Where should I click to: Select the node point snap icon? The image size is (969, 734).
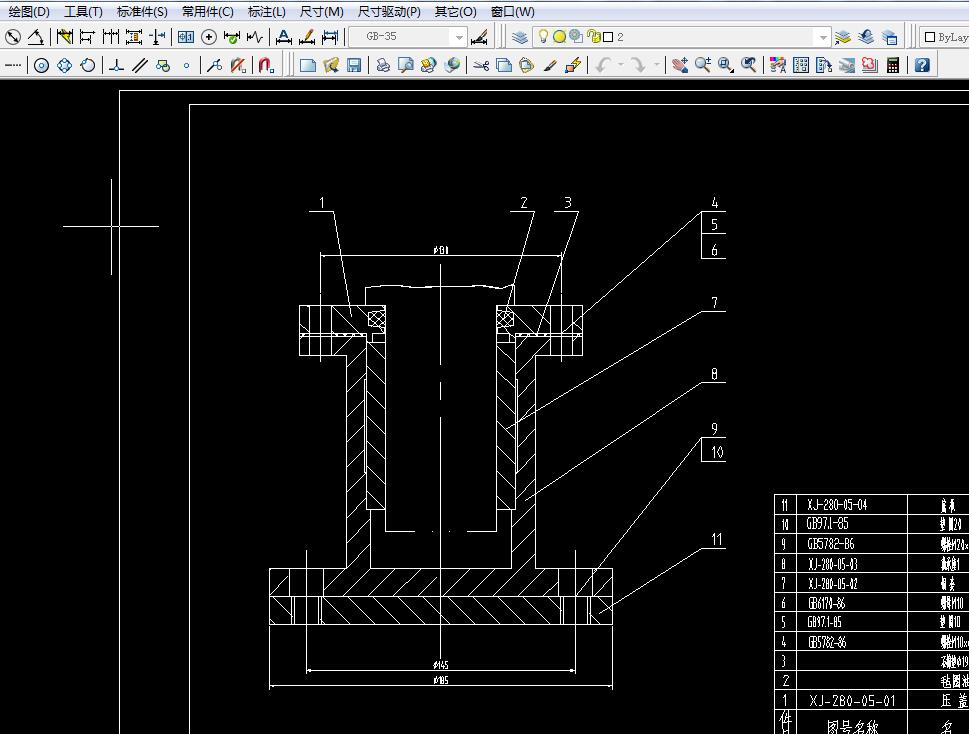point(186,65)
